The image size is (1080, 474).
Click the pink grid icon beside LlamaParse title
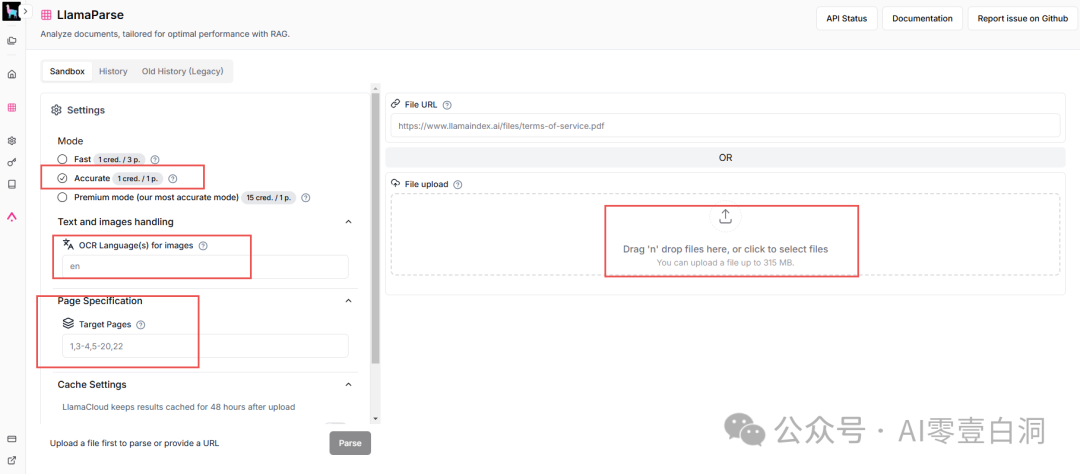click(x=46, y=14)
